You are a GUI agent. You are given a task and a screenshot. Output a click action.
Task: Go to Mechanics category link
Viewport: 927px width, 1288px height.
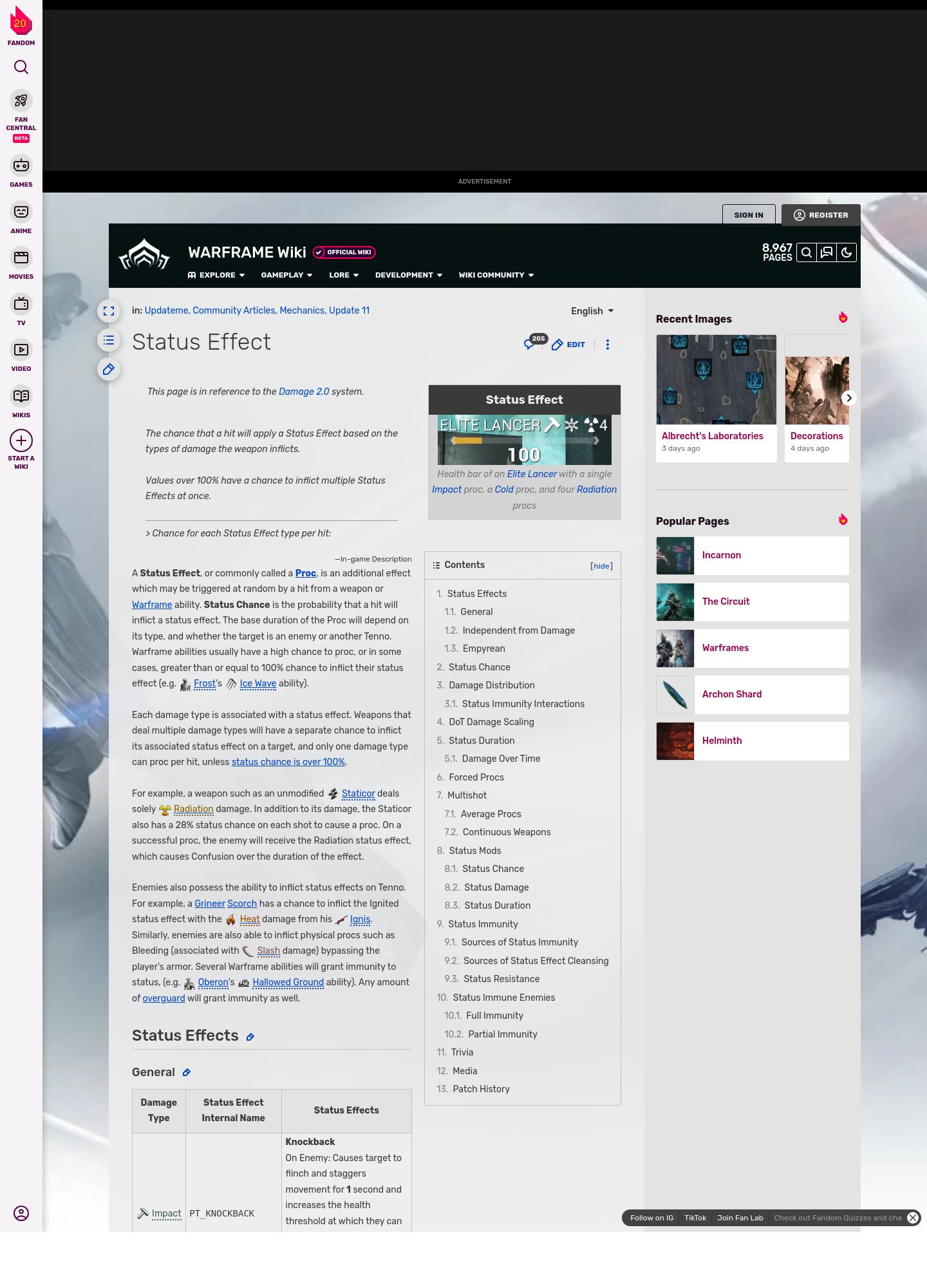click(x=302, y=310)
